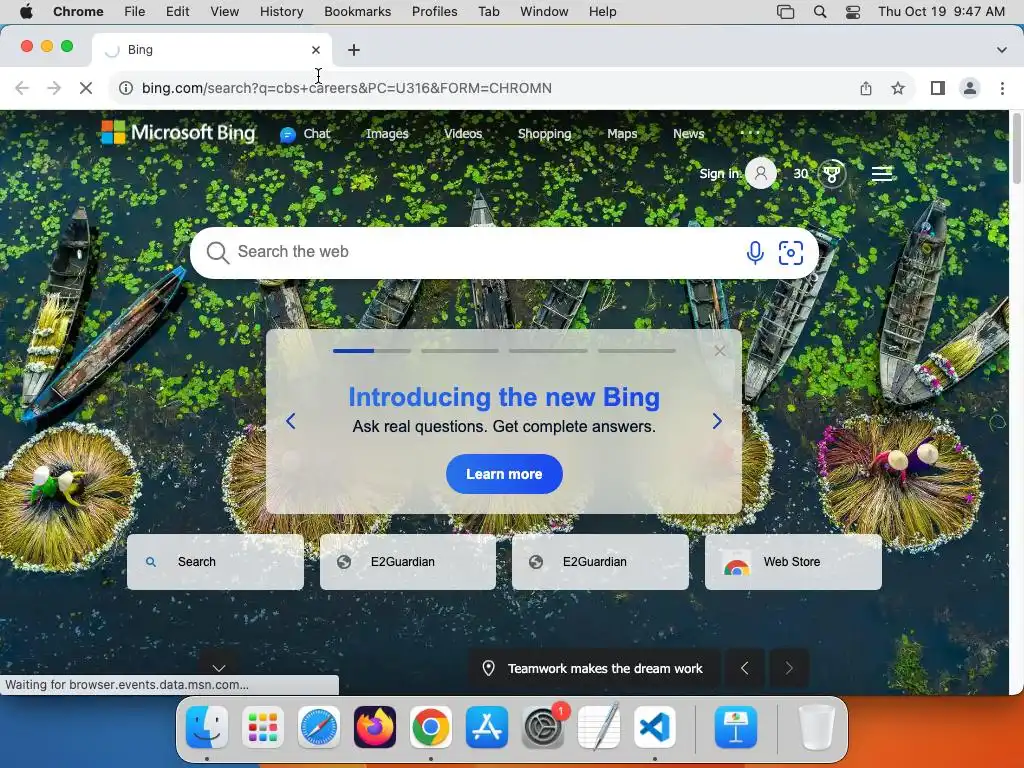Stop loading the page

point(86,88)
